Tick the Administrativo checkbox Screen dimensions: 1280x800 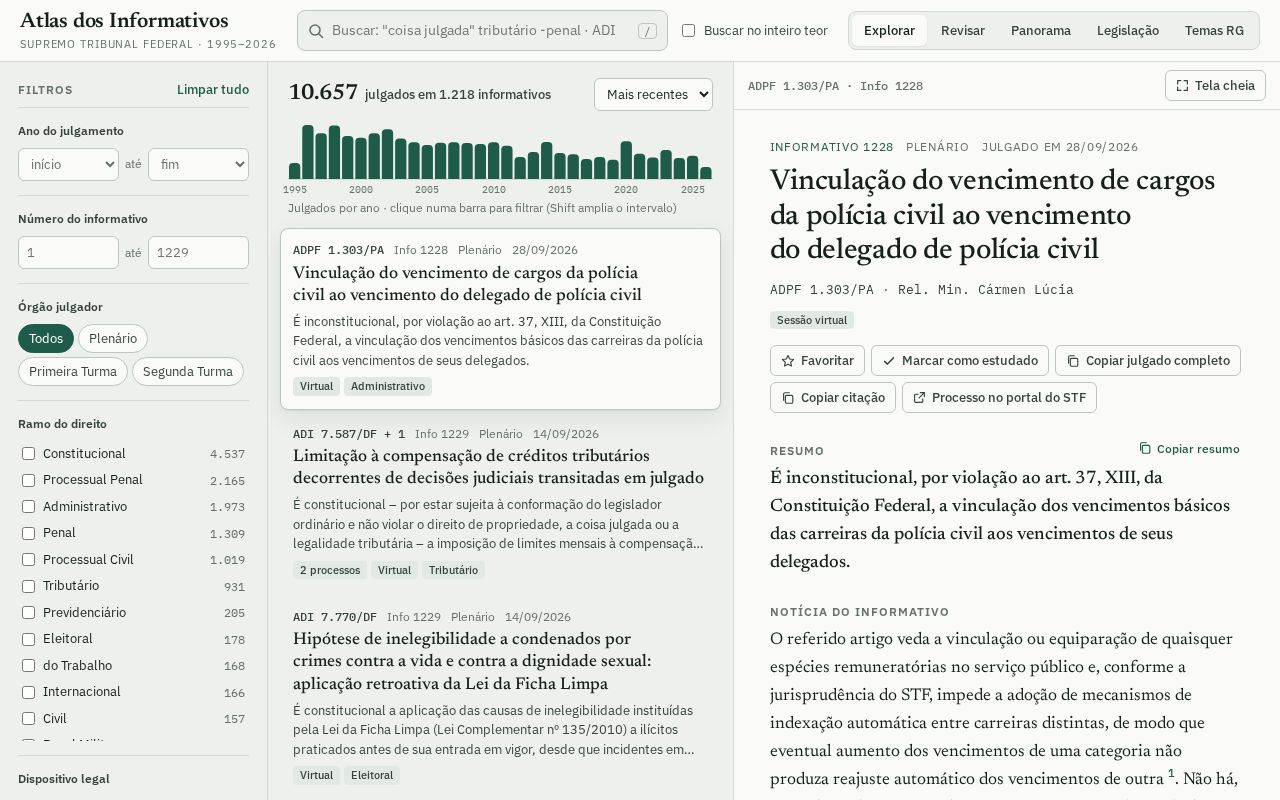(x=28, y=507)
